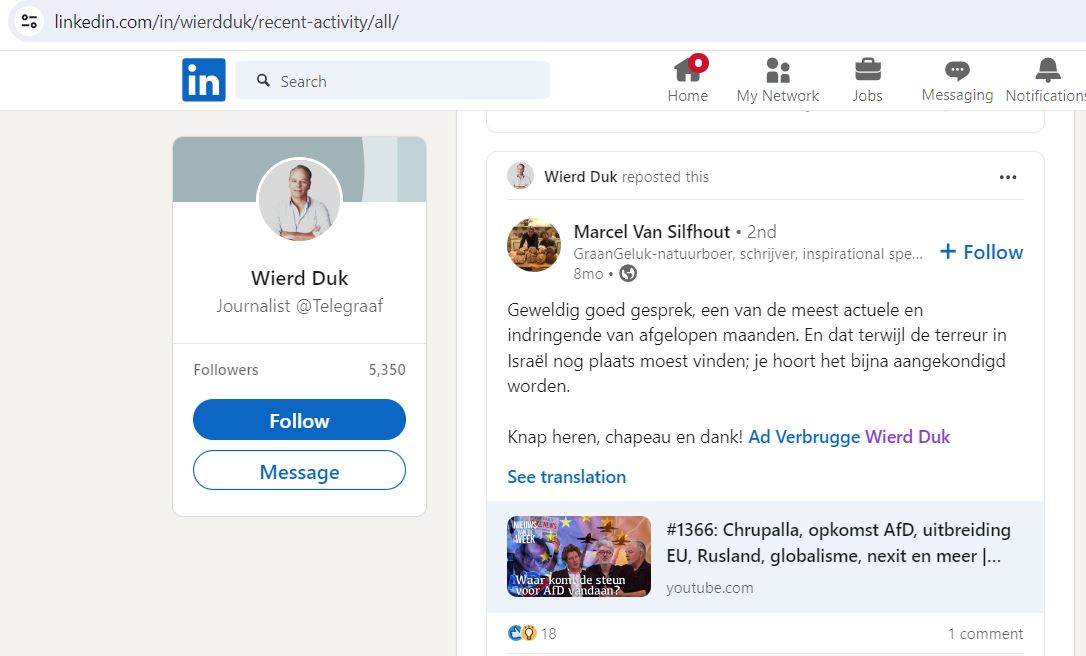Open the #1366 Chrupalla video title link
Viewport: 1086px width, 656px height.
click(838, 543)
